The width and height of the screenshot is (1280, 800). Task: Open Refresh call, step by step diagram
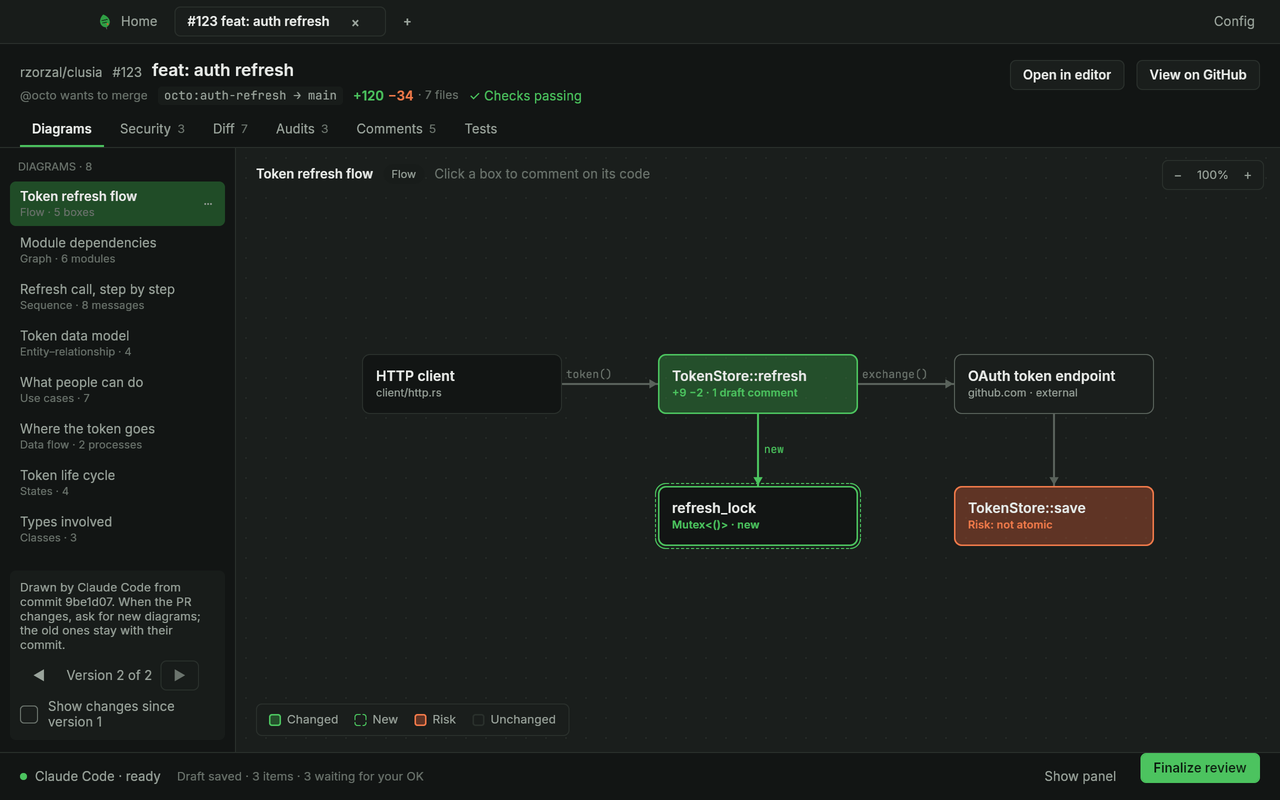point(117,297)
